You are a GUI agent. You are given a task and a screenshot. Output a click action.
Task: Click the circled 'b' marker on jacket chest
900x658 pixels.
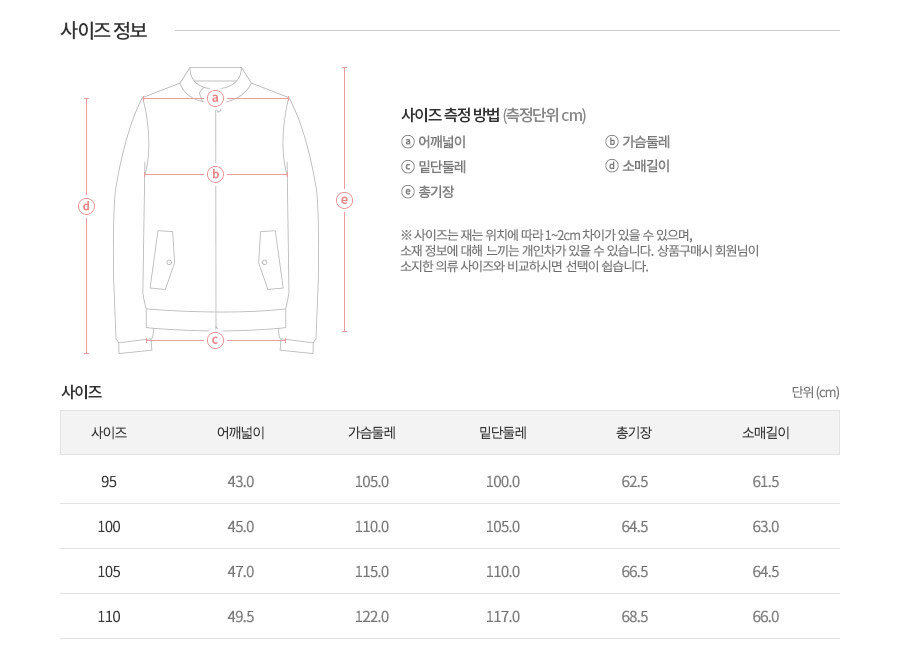[215, 174]
